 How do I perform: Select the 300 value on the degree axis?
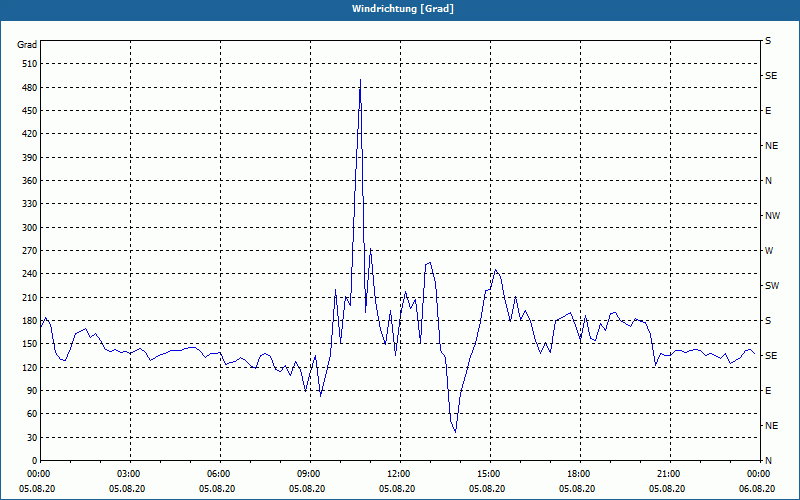click(30, 228)
